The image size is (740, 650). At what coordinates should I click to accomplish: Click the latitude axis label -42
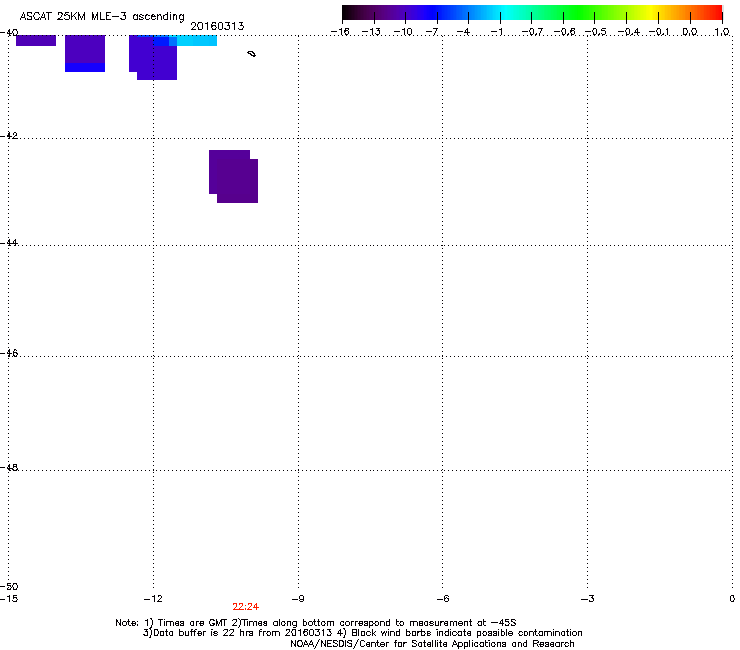tap(9, 135)
